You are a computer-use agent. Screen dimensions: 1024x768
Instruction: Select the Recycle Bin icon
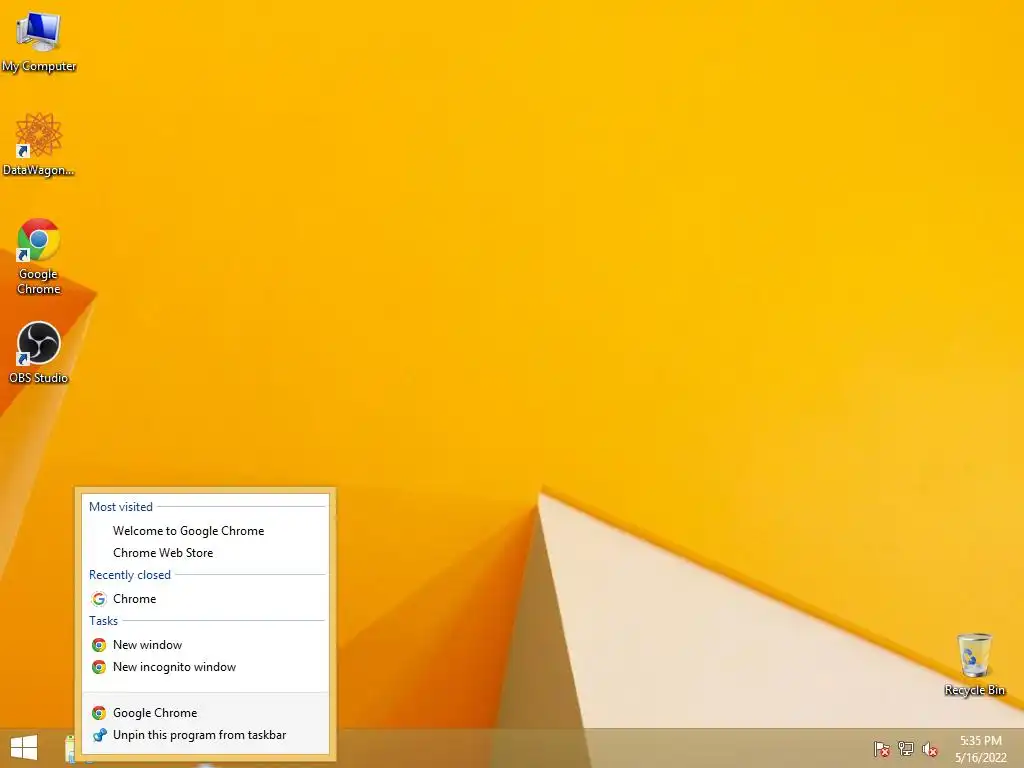974,664
